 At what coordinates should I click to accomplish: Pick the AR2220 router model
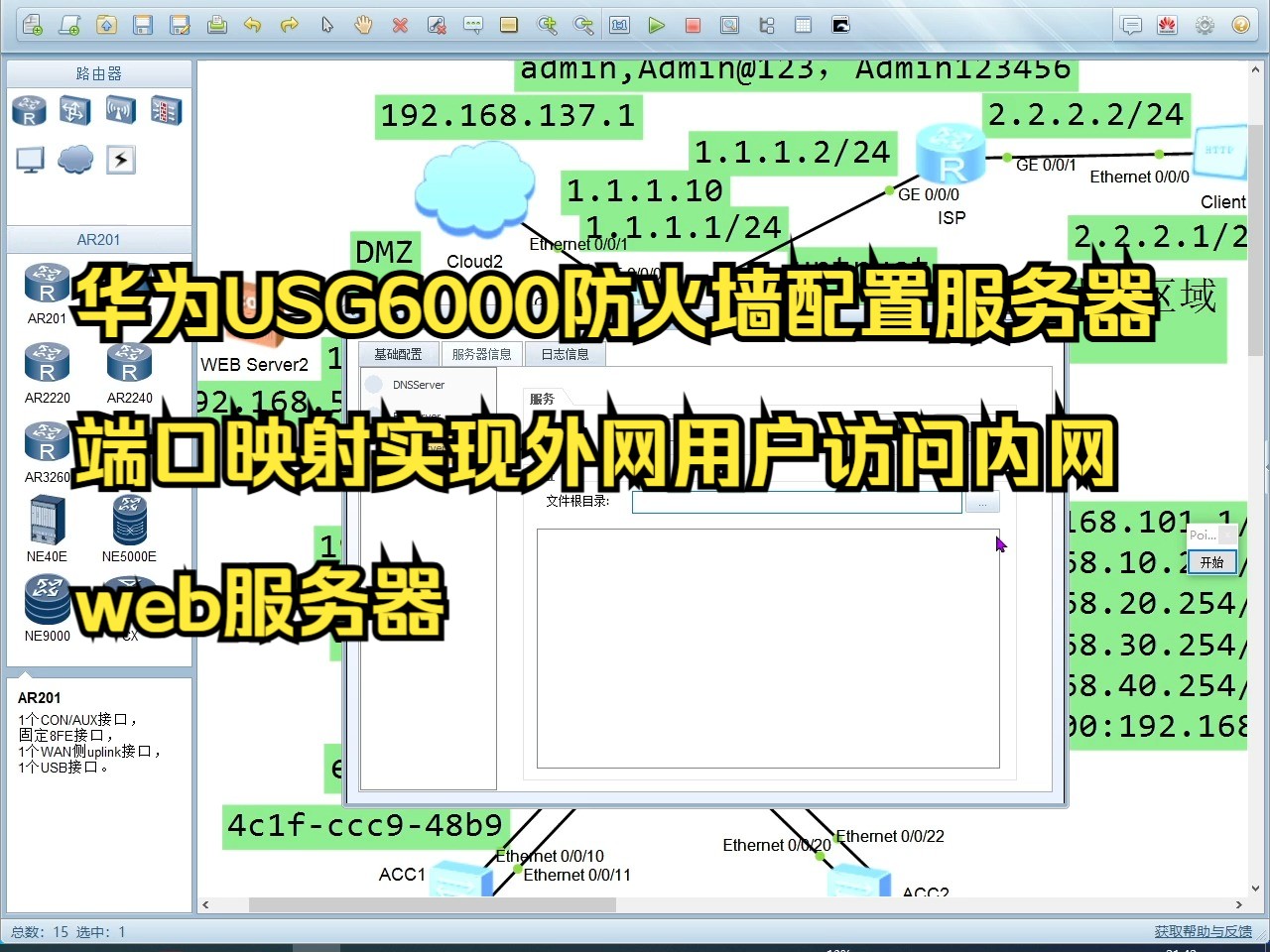point(48,373)
